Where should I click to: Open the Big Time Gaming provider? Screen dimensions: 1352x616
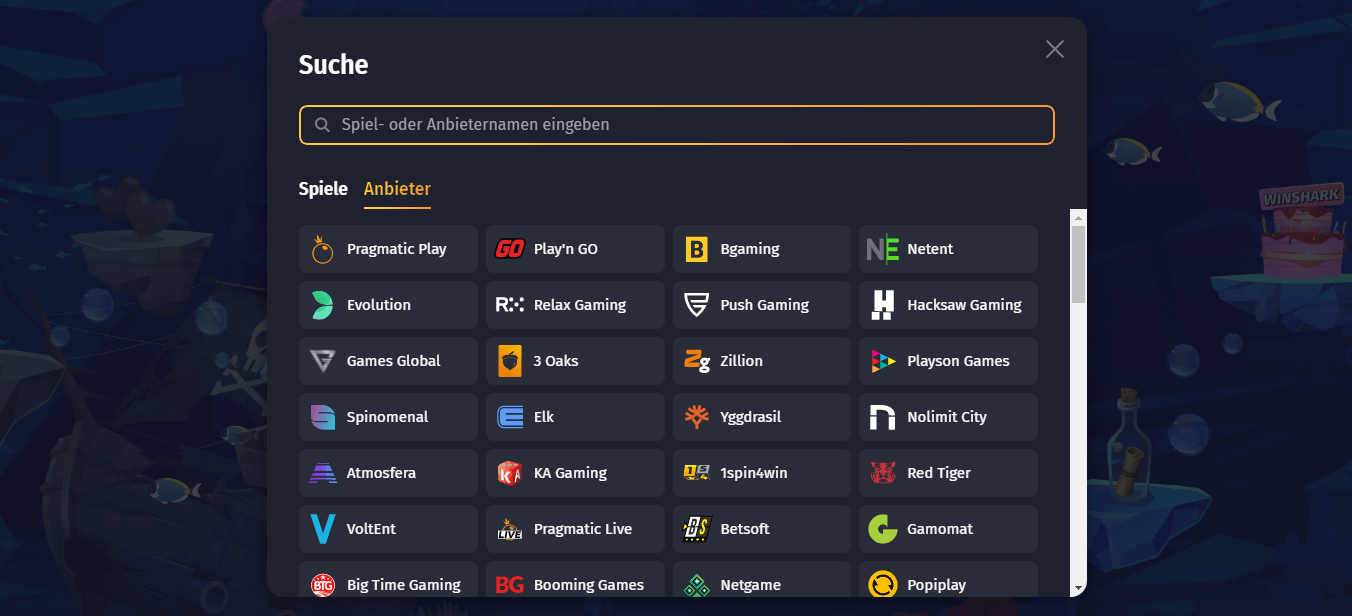pyautogui.click(x=388, y=580)
